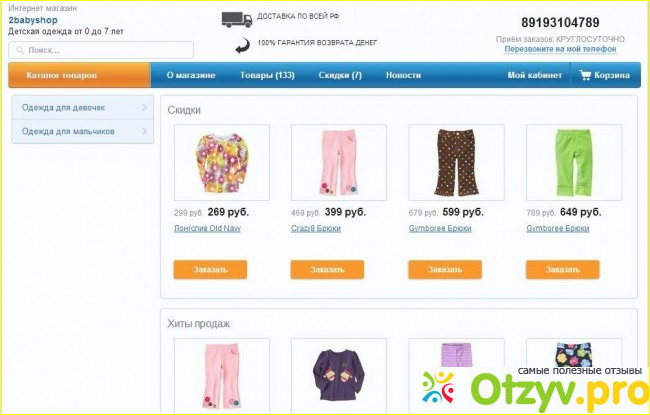Go to Товары (133) section
This screenshot has width=650, height=415.
tap(267, 75)
